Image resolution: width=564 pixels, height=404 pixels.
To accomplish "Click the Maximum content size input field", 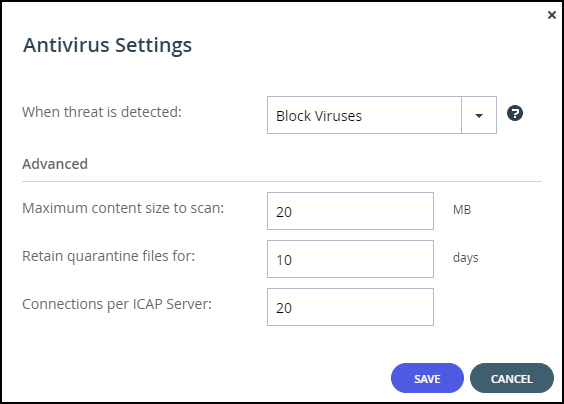I will 350,211.
